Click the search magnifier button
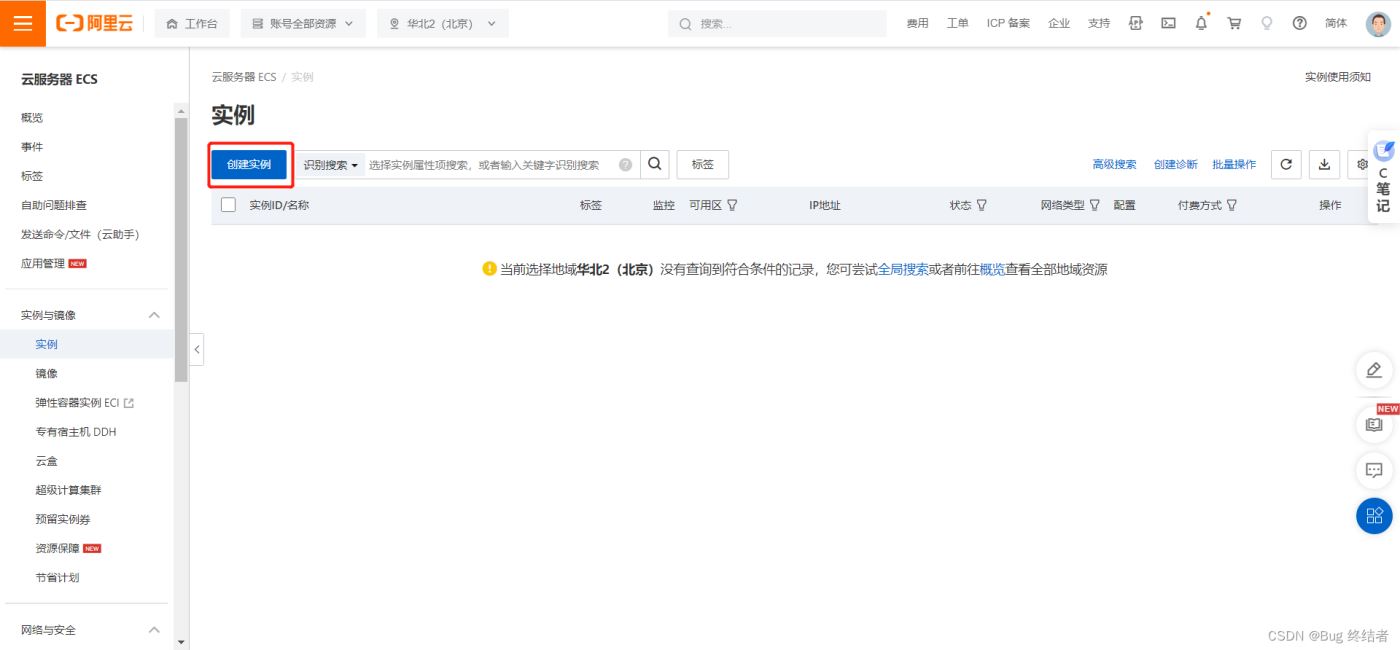 pyautogui.click(x=654, y=165)
